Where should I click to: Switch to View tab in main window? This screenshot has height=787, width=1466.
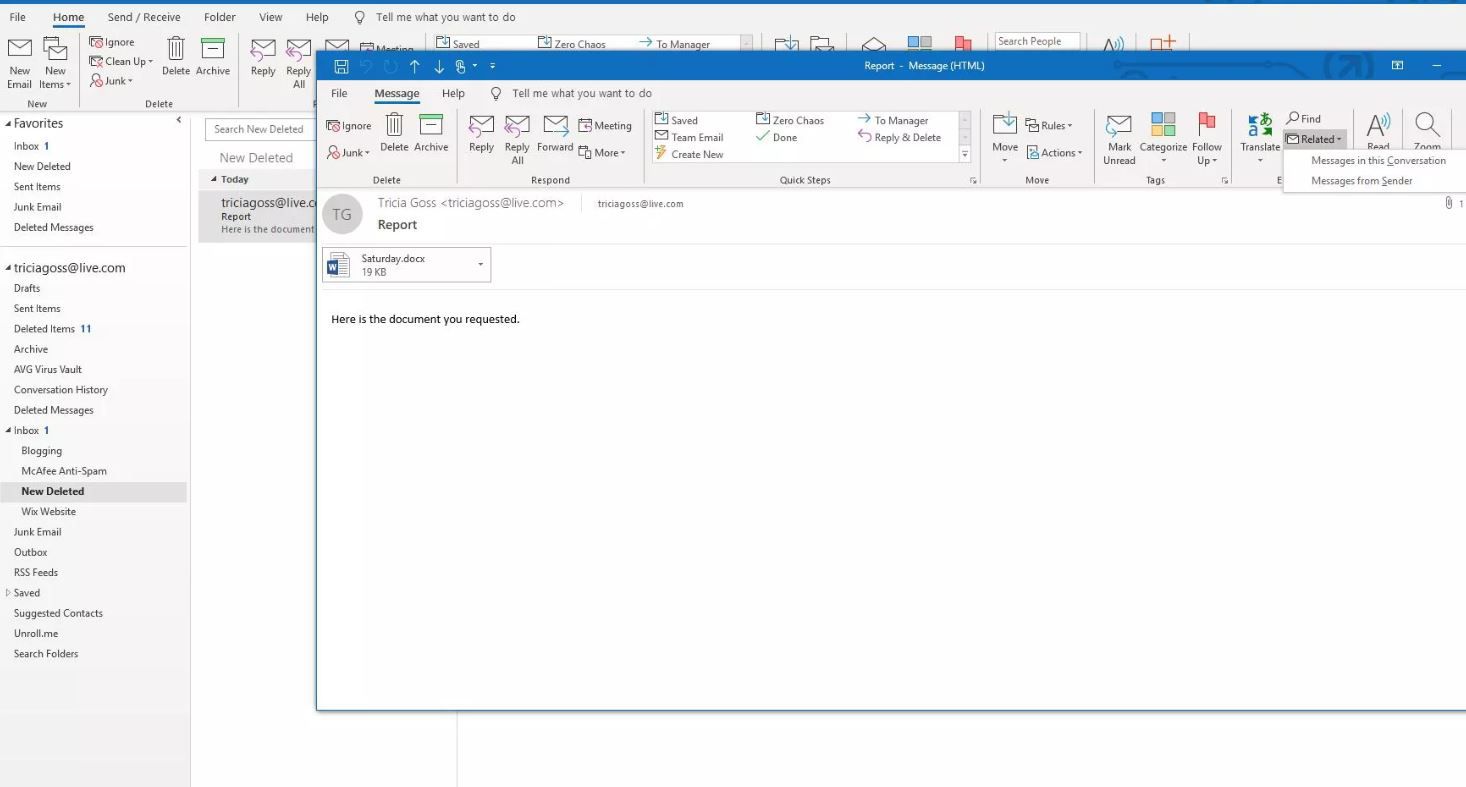(270, 17)
